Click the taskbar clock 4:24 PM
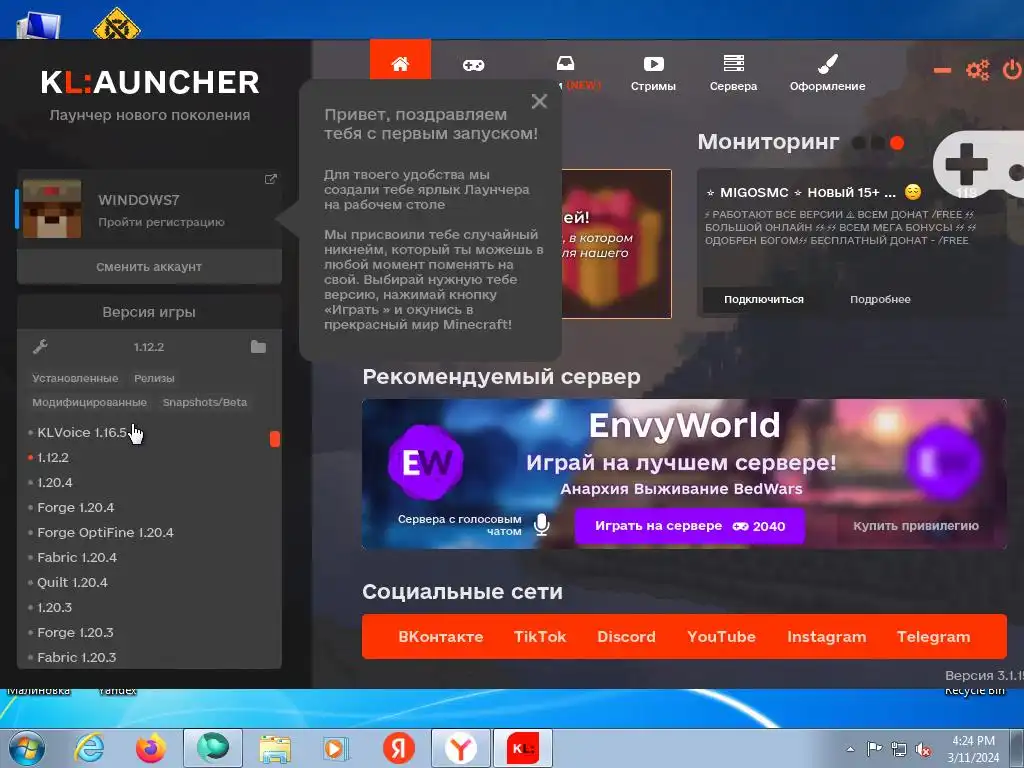Image resolution: width=1024 pixels, height=768 pixels. pyautogui.click(x=973, y=748)
